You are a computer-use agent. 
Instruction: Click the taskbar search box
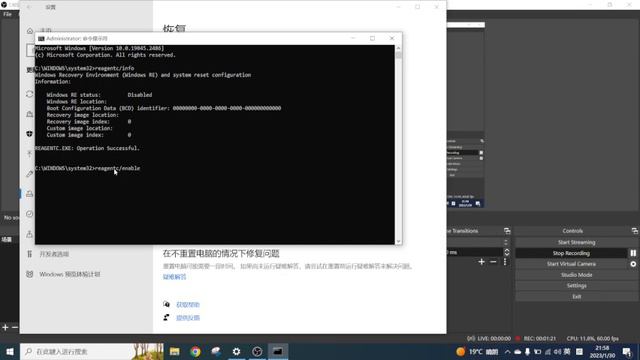tap(92, 351)
